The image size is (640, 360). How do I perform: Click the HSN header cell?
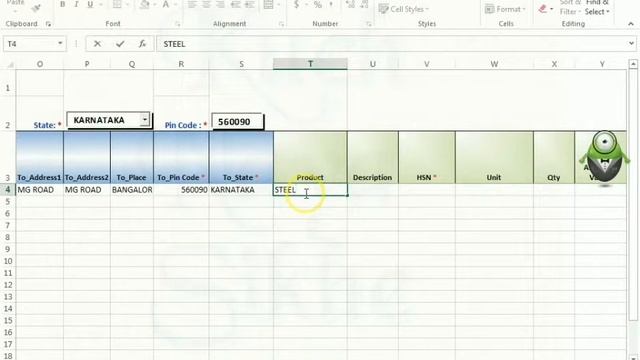427,158
